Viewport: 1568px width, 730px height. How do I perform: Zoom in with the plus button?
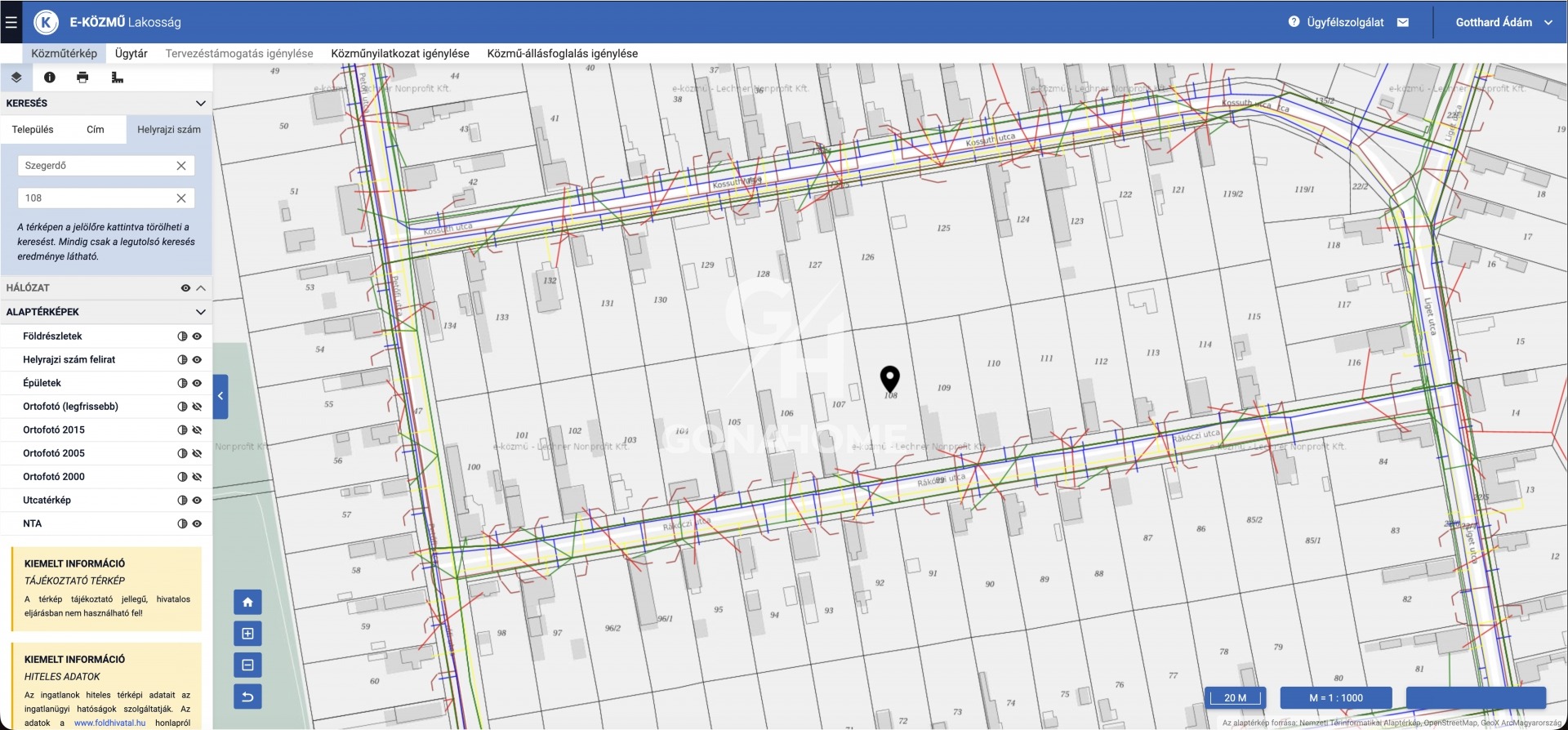click(247, 634)
